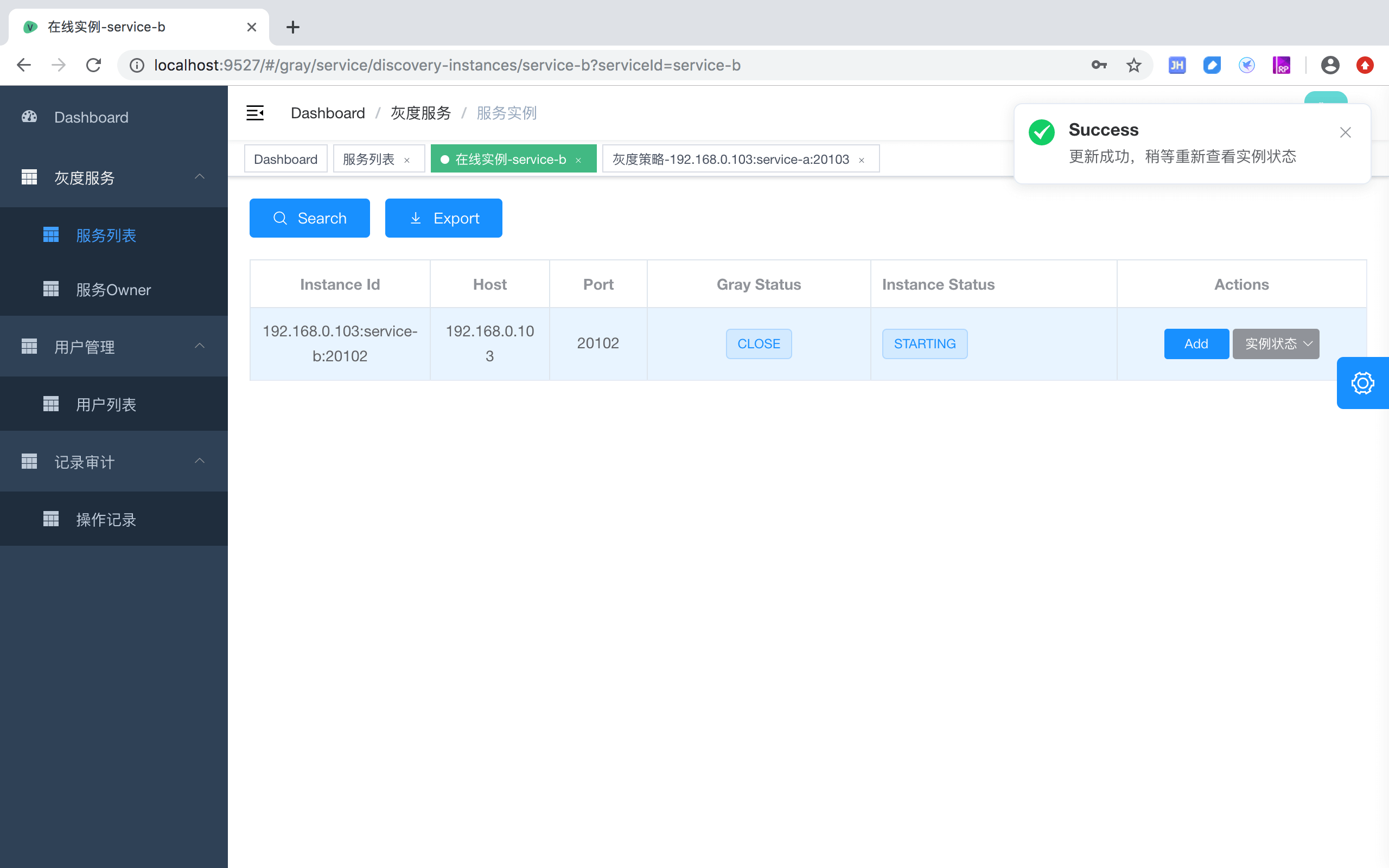Click the CLOSE gray status button

click(758, 343)
